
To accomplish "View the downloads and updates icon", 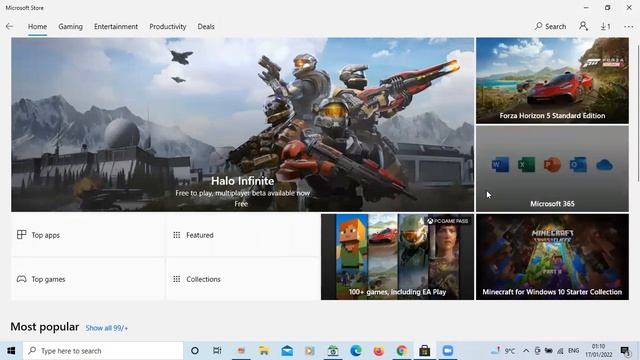I will [605, 27].
